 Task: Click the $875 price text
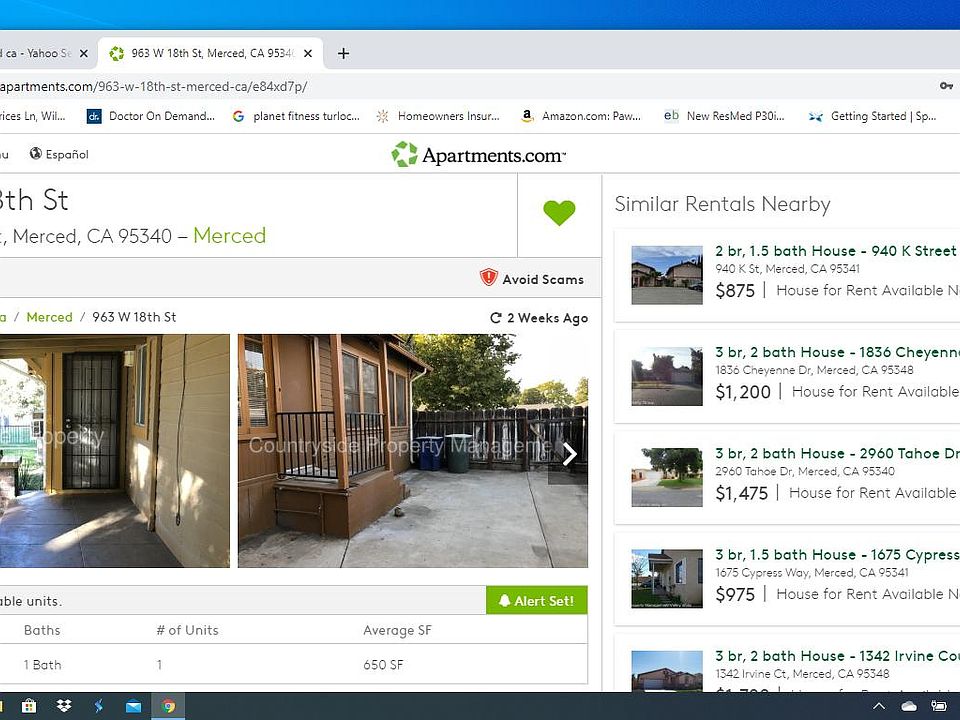pyautogui.click(x=735, y=290)
